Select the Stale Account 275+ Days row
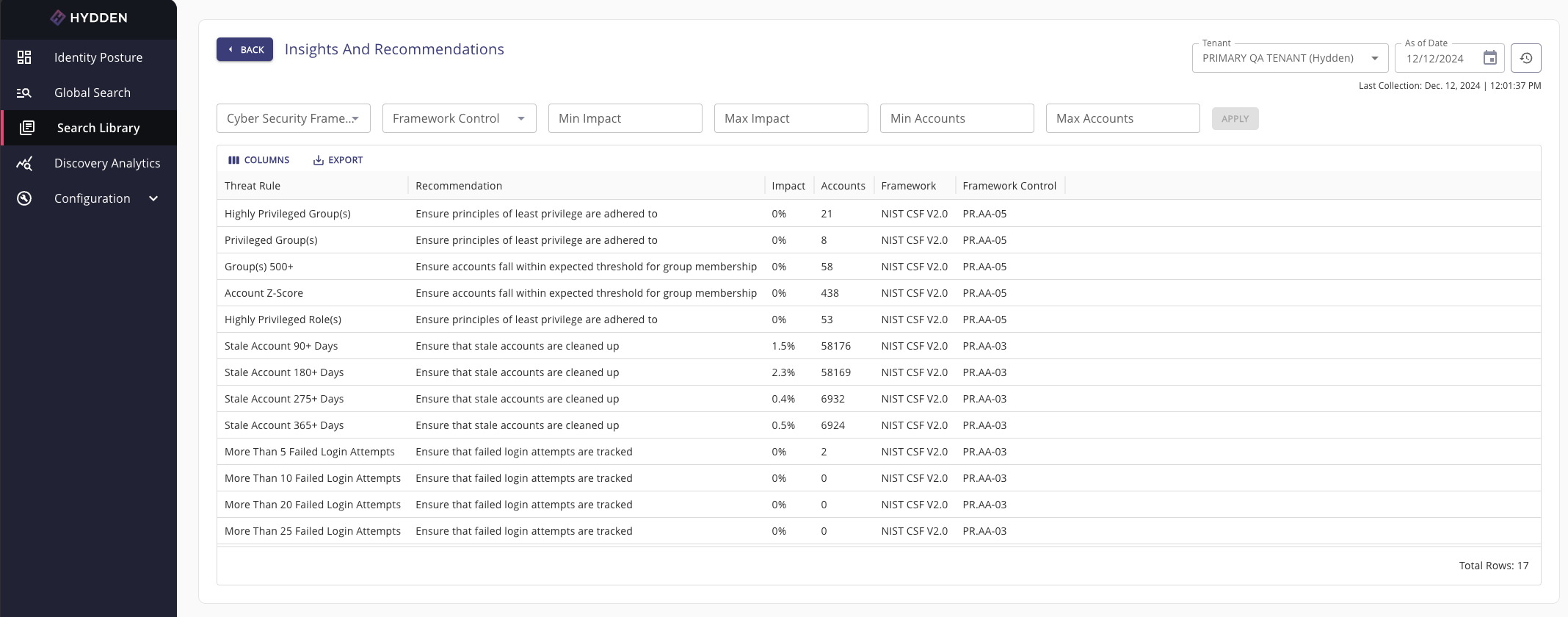Image resolution: width=1568 pixels, height=617 pixels. 879,399
